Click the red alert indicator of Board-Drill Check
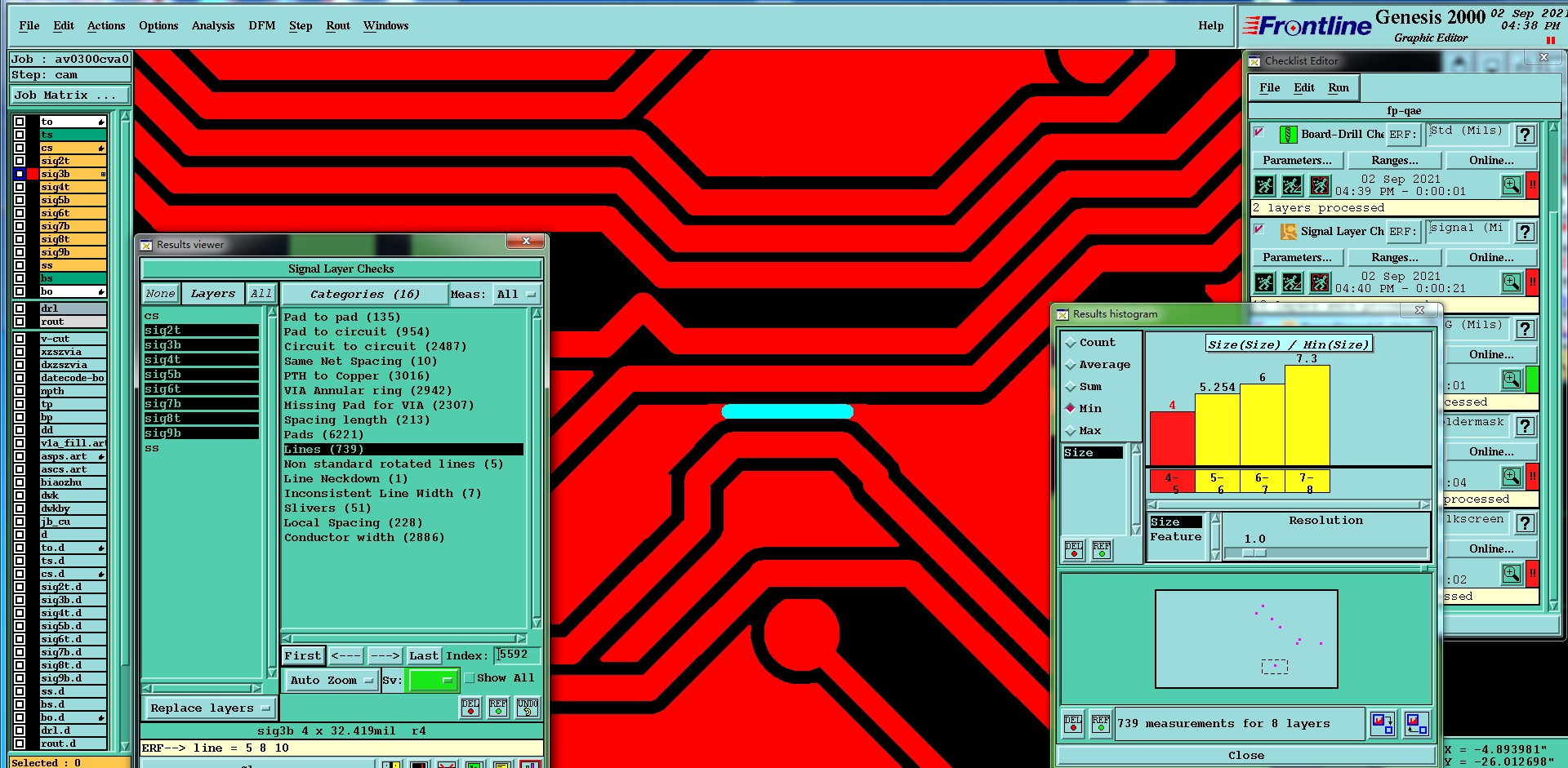The image size is (1568, 768). (x=1532, y=185)
